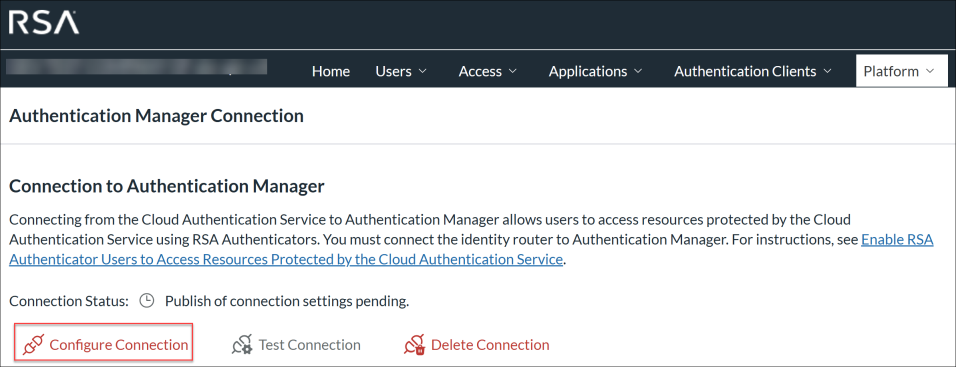
Task: Click the Authentication Manager Connection page title
Action: tap(156, 116)
